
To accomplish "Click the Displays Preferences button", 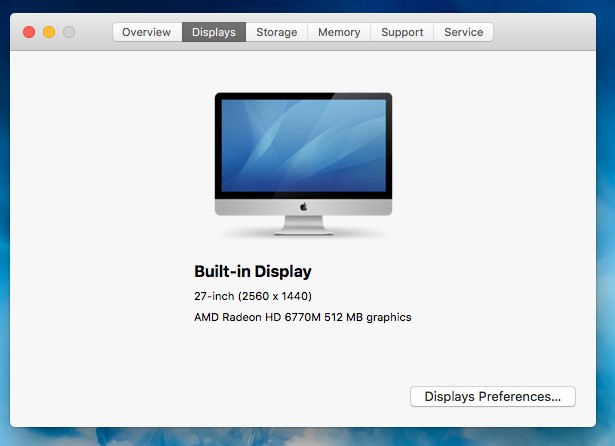I will coord(493,397).
